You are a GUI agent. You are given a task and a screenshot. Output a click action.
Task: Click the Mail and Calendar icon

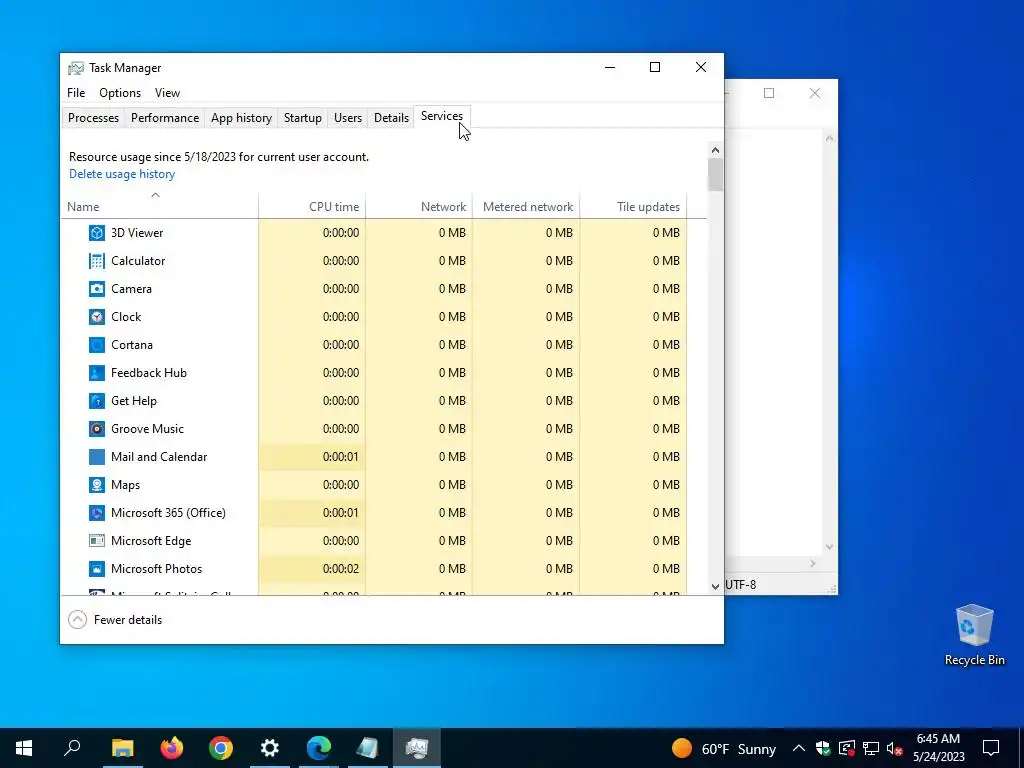97,457
